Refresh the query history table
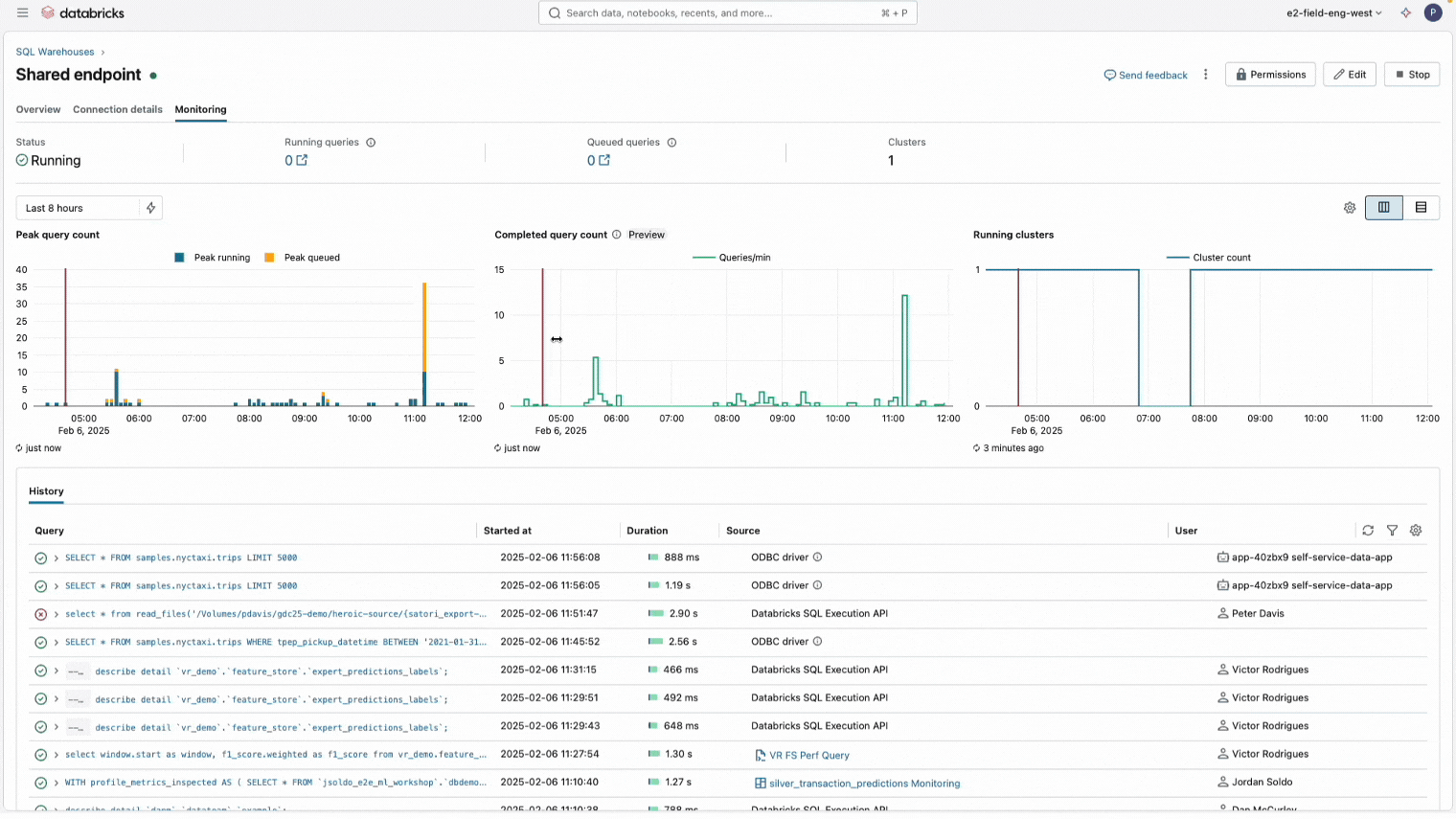Viewport: 1456px width, 819px height. 1368,531
